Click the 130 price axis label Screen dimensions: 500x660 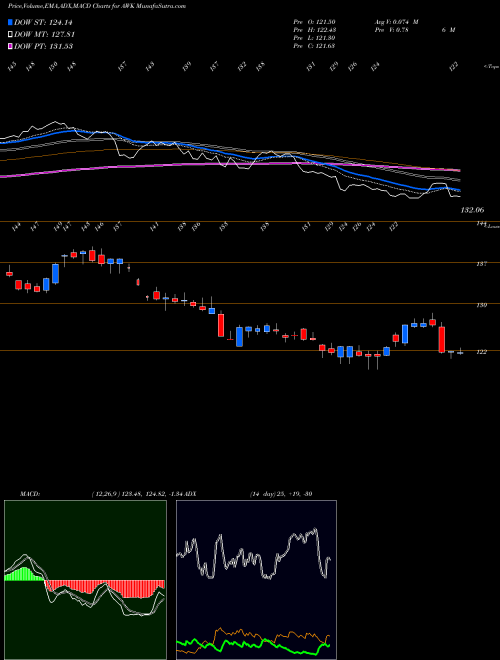click(x=481, y=305)
